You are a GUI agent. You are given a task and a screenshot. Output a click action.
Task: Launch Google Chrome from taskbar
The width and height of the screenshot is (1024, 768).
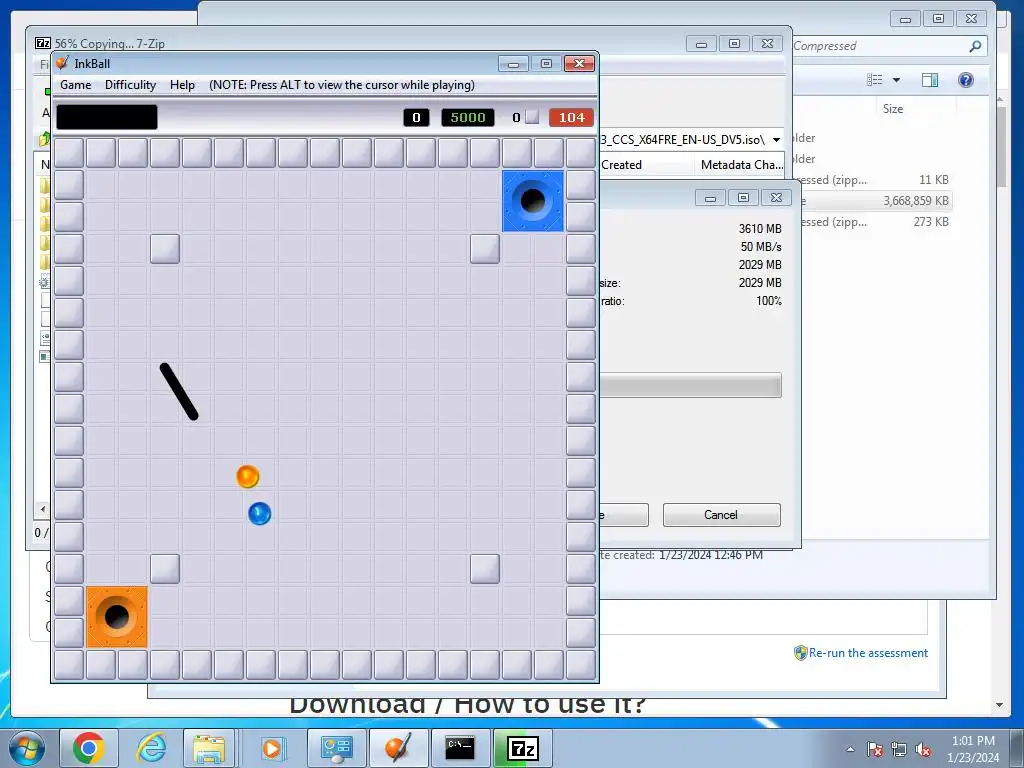pyautogui.click(x=89, y=748)
